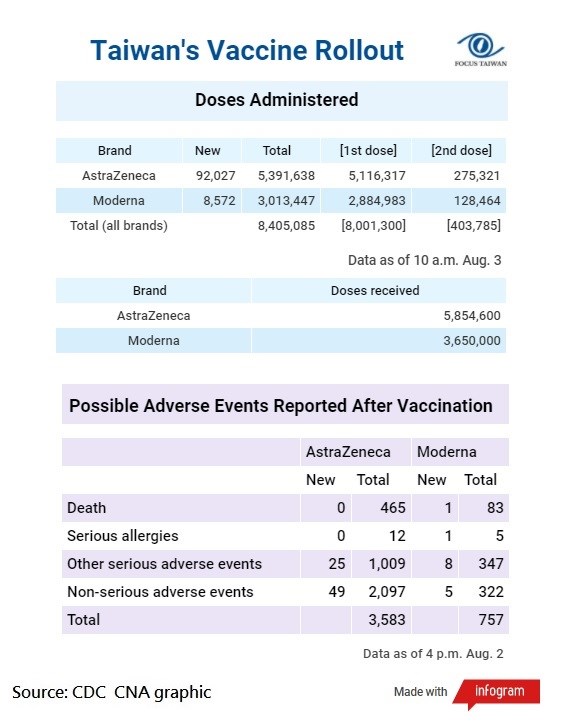Select AstraZeneca doses received value 5,854,600
Viewport: 569px width, 722px height.
(472, 316)
